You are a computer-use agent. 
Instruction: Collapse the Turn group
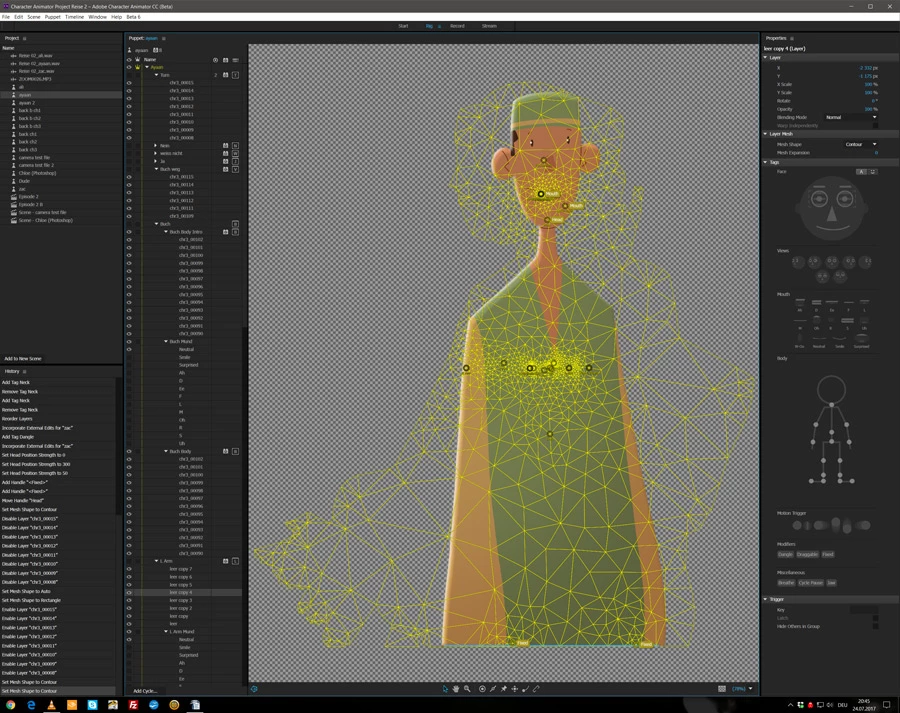156,75
